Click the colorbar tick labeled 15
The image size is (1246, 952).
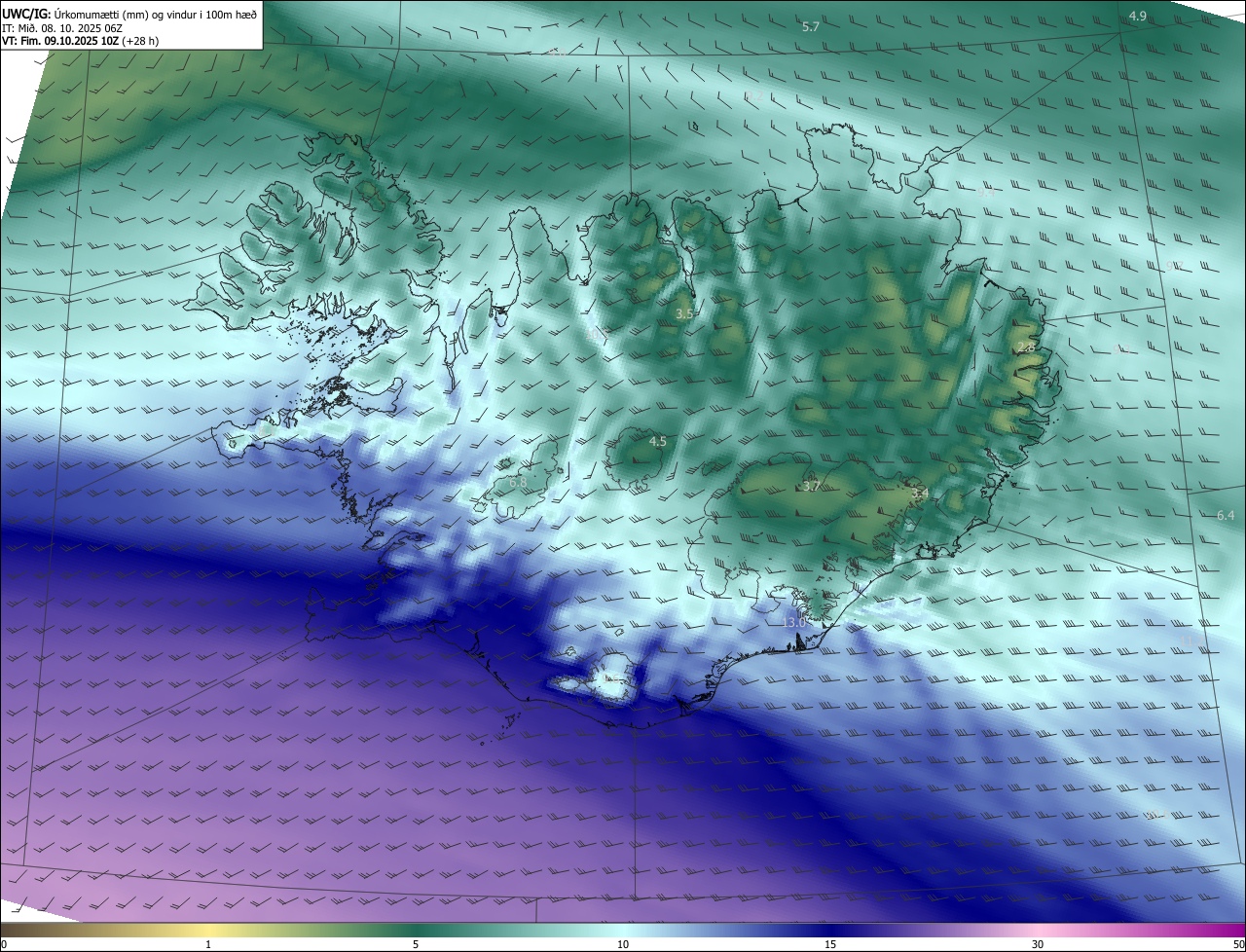click(x=830, y=944)
